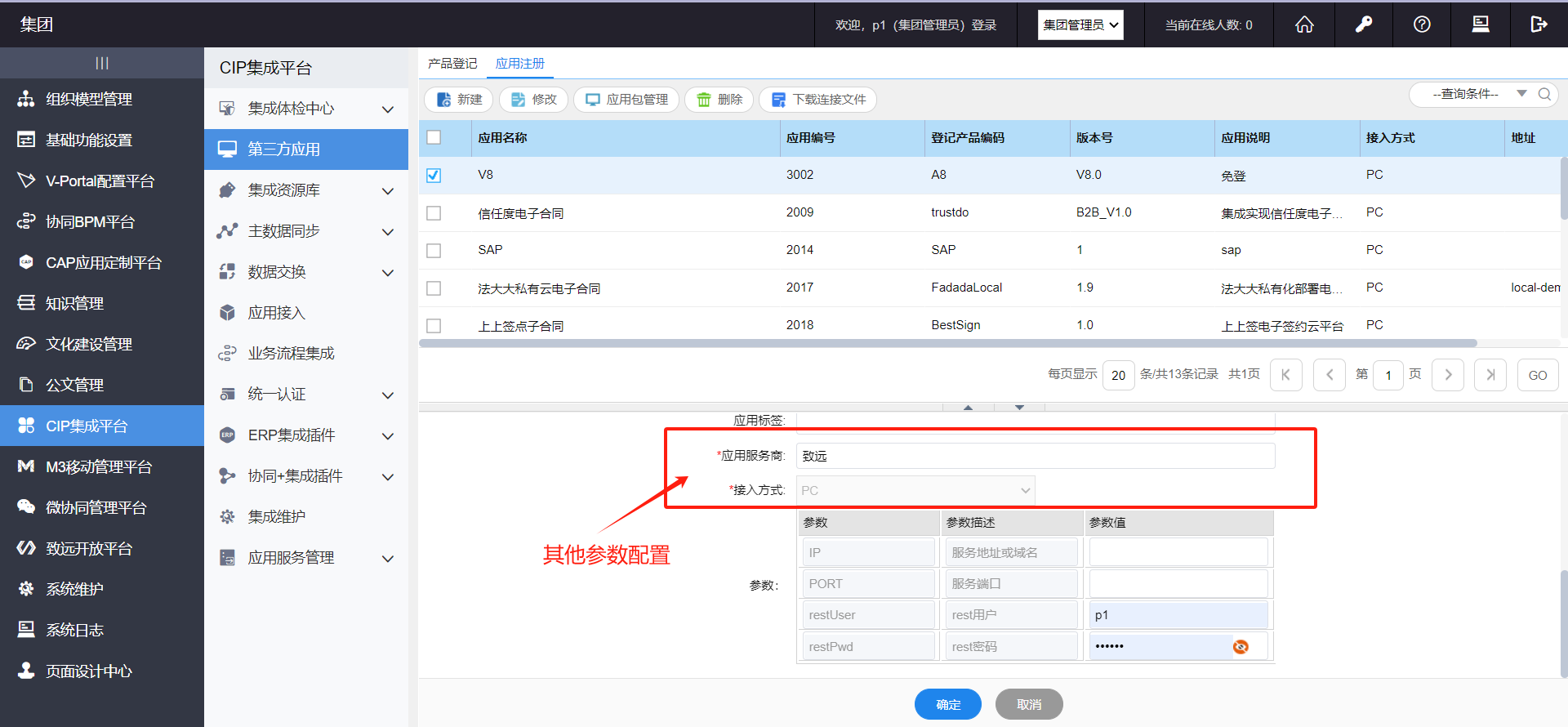Click the key icon in header

coord(1363,25)
